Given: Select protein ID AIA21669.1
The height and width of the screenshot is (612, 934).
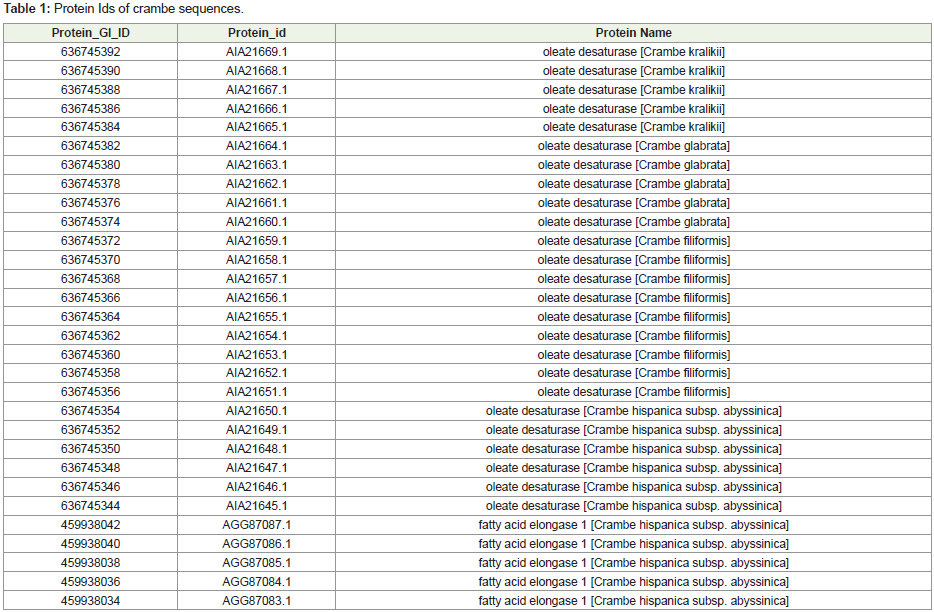Looking at the screenshot, I should [256, 52].
